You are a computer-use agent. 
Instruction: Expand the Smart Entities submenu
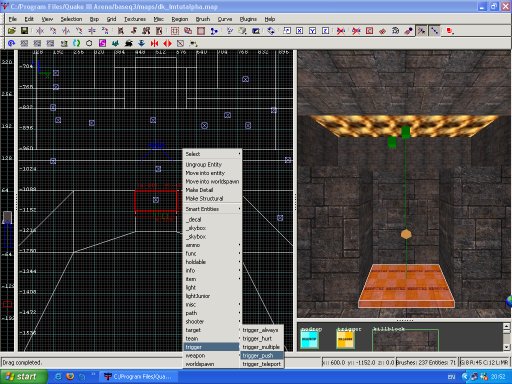click(x=213, y=209)
